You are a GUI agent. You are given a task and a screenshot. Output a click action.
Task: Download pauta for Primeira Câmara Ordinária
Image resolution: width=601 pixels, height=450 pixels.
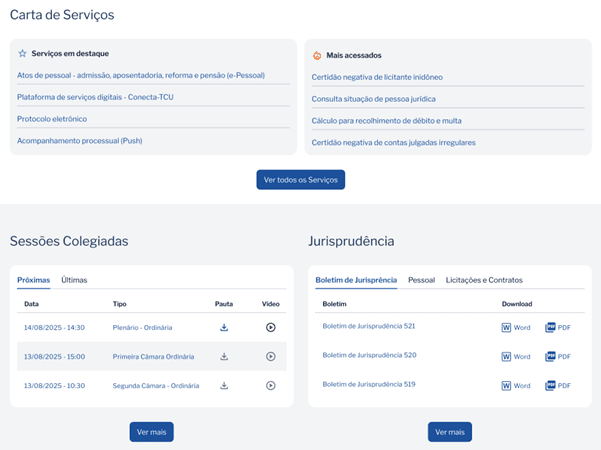(x=225, y=356)
